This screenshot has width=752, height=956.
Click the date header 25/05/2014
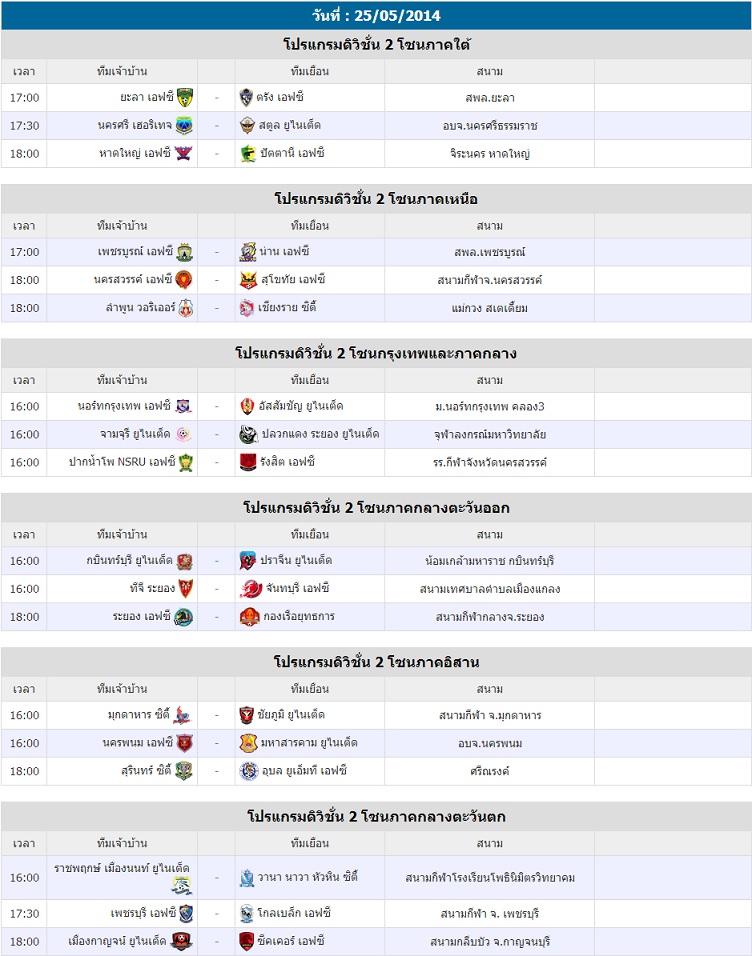tap(376, 15)
